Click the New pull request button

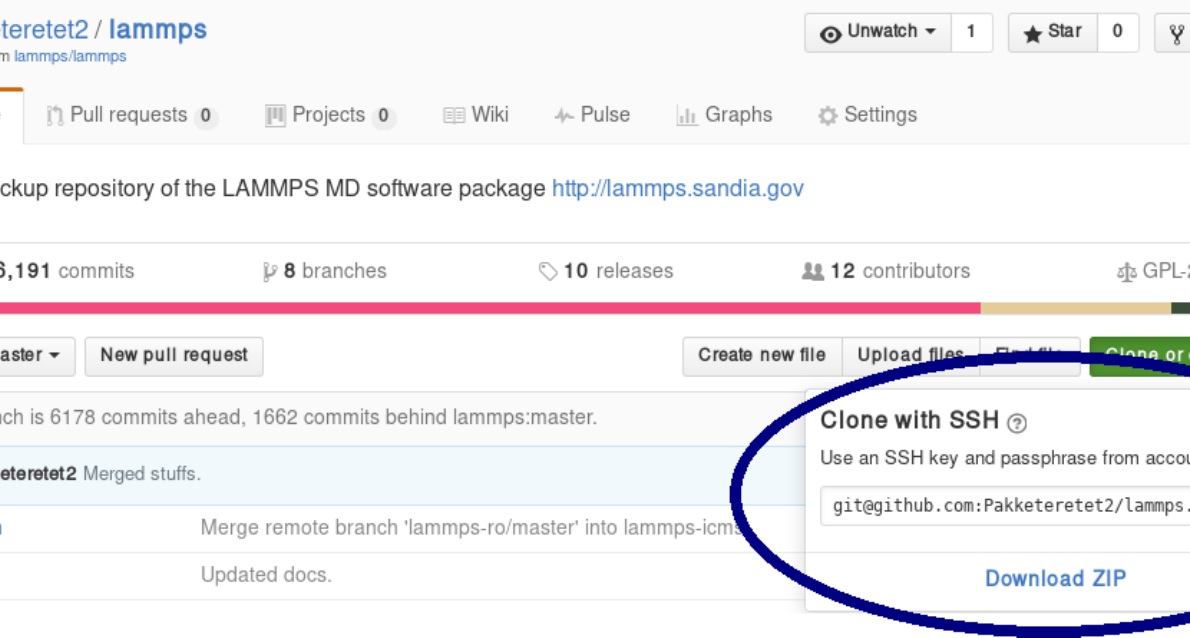[174, 356]
